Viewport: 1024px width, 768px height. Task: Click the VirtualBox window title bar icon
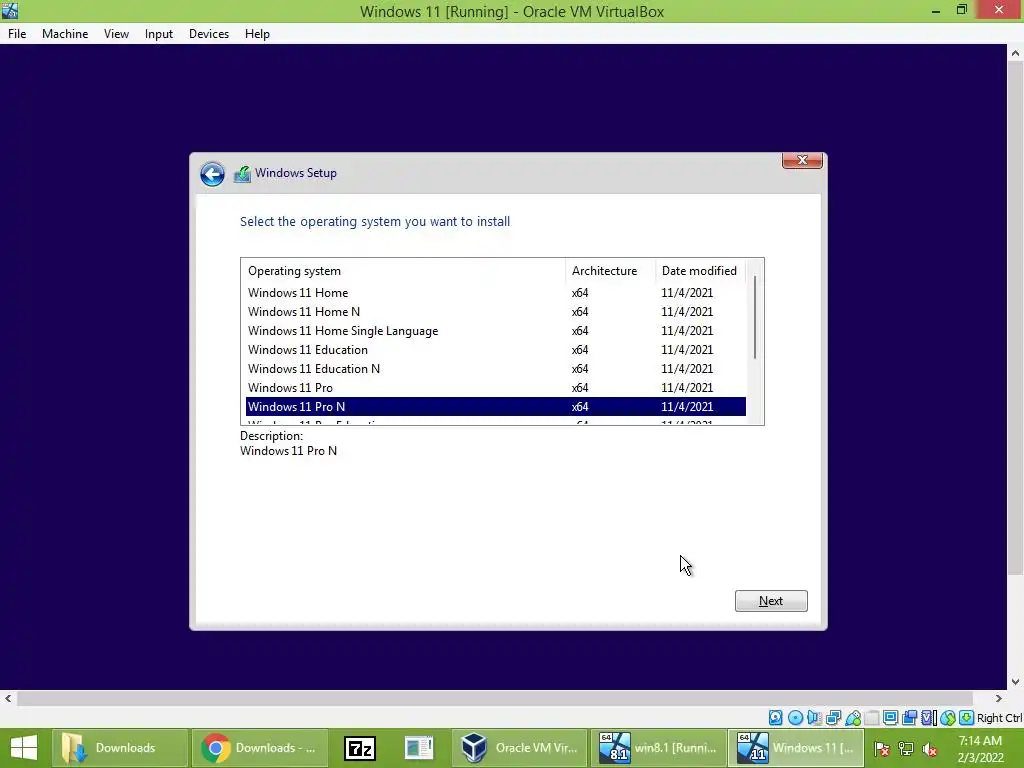[x=10, y=11]
